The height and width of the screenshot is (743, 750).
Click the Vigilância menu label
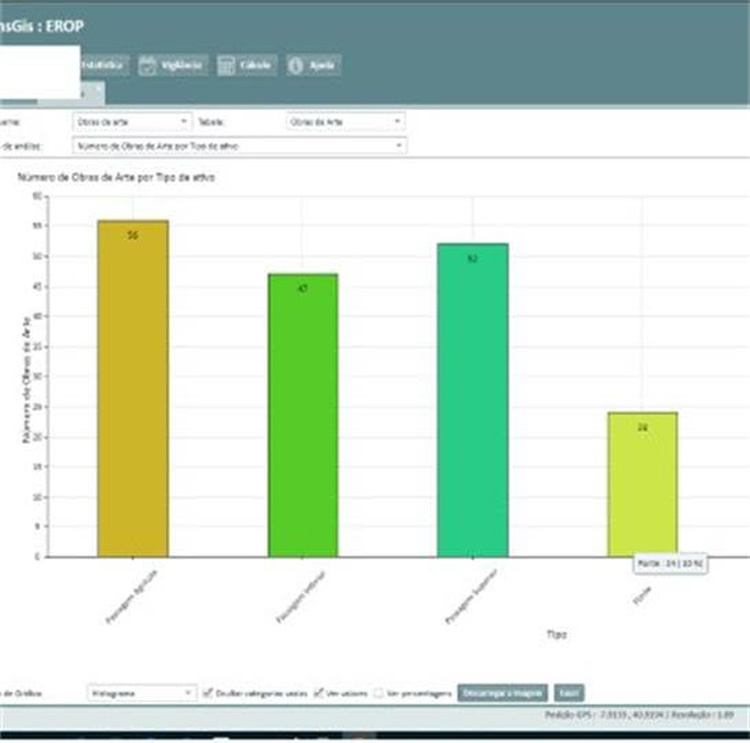click(182, 65)
